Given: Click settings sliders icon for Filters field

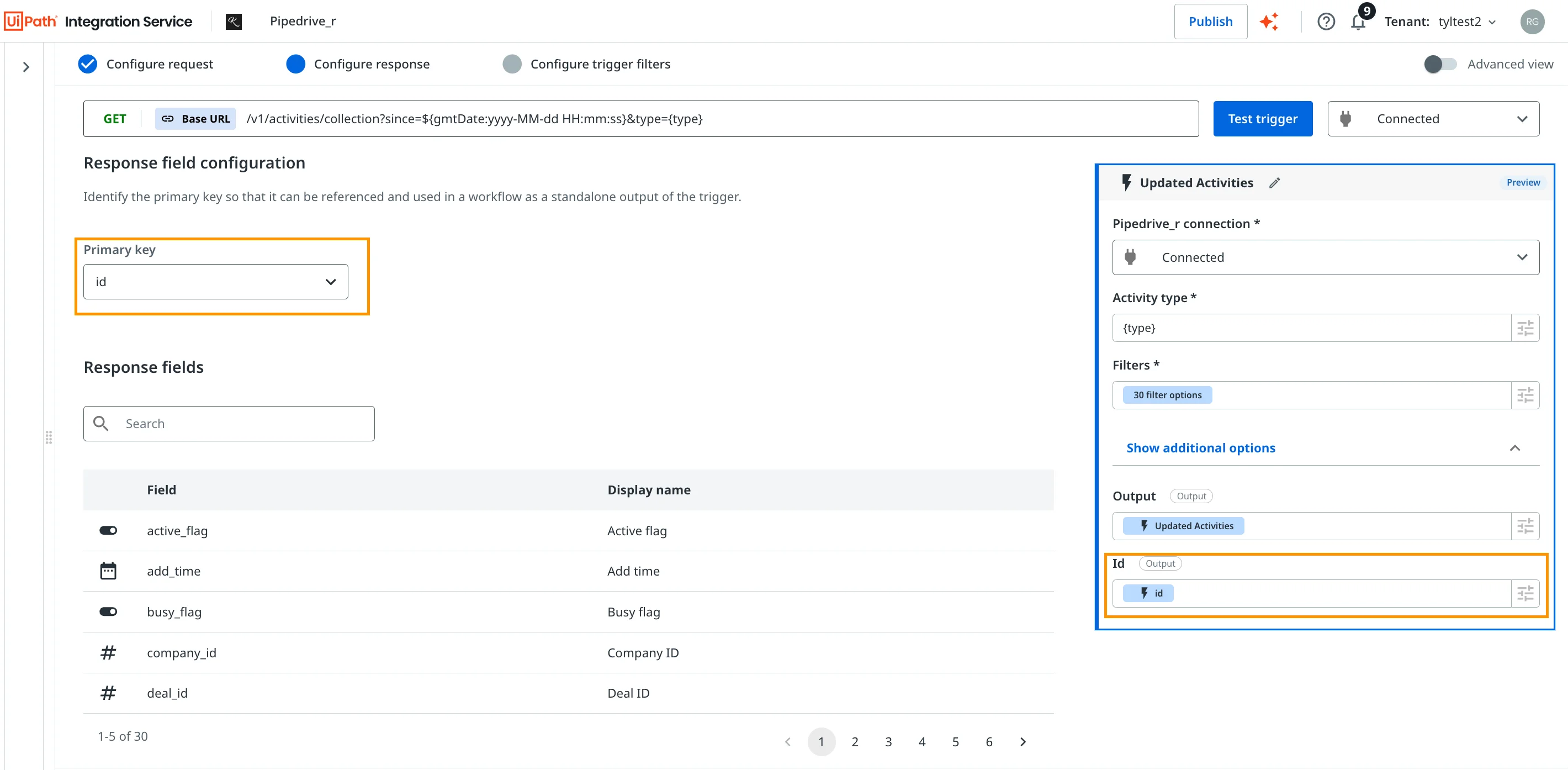Looking at the screenshot, I should [x=1525, y=395].
